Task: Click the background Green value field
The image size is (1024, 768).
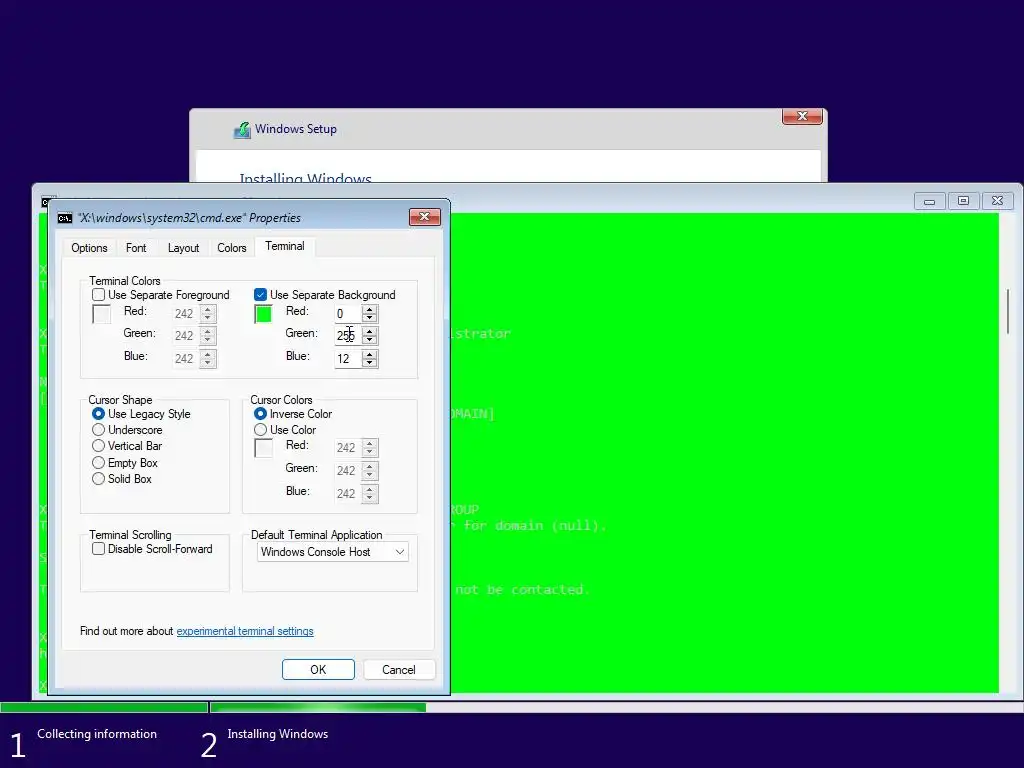Action: point(347,336)
